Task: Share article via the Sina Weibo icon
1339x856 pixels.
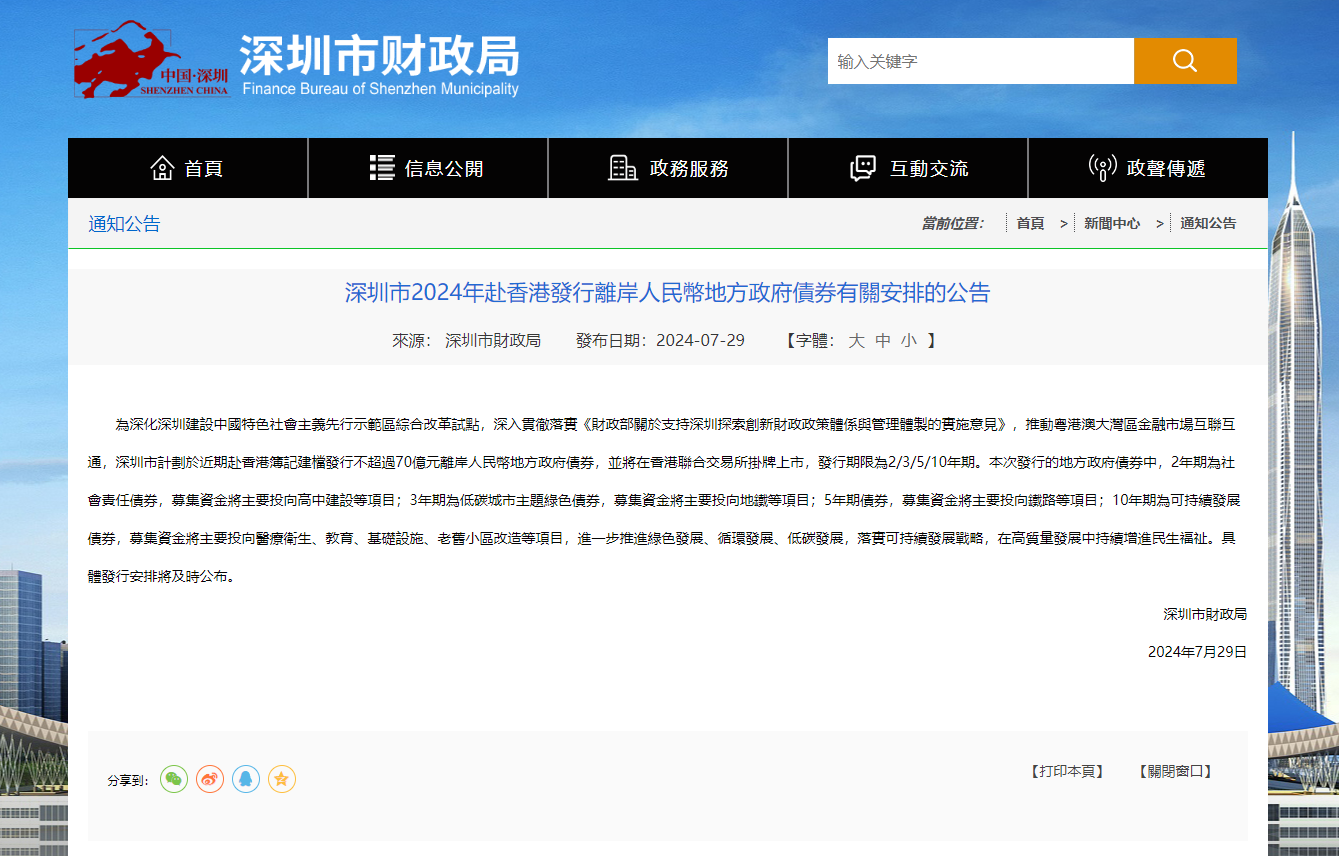Action: coord(209,779)
